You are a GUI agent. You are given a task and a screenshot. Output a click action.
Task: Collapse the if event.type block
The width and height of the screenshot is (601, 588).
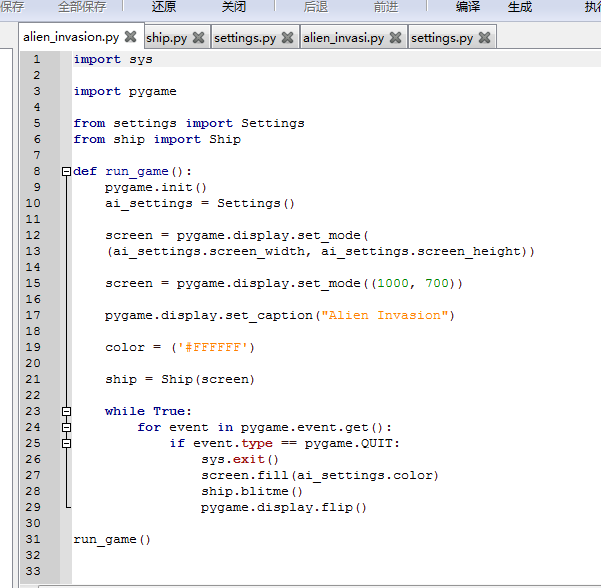click(66, 443)
